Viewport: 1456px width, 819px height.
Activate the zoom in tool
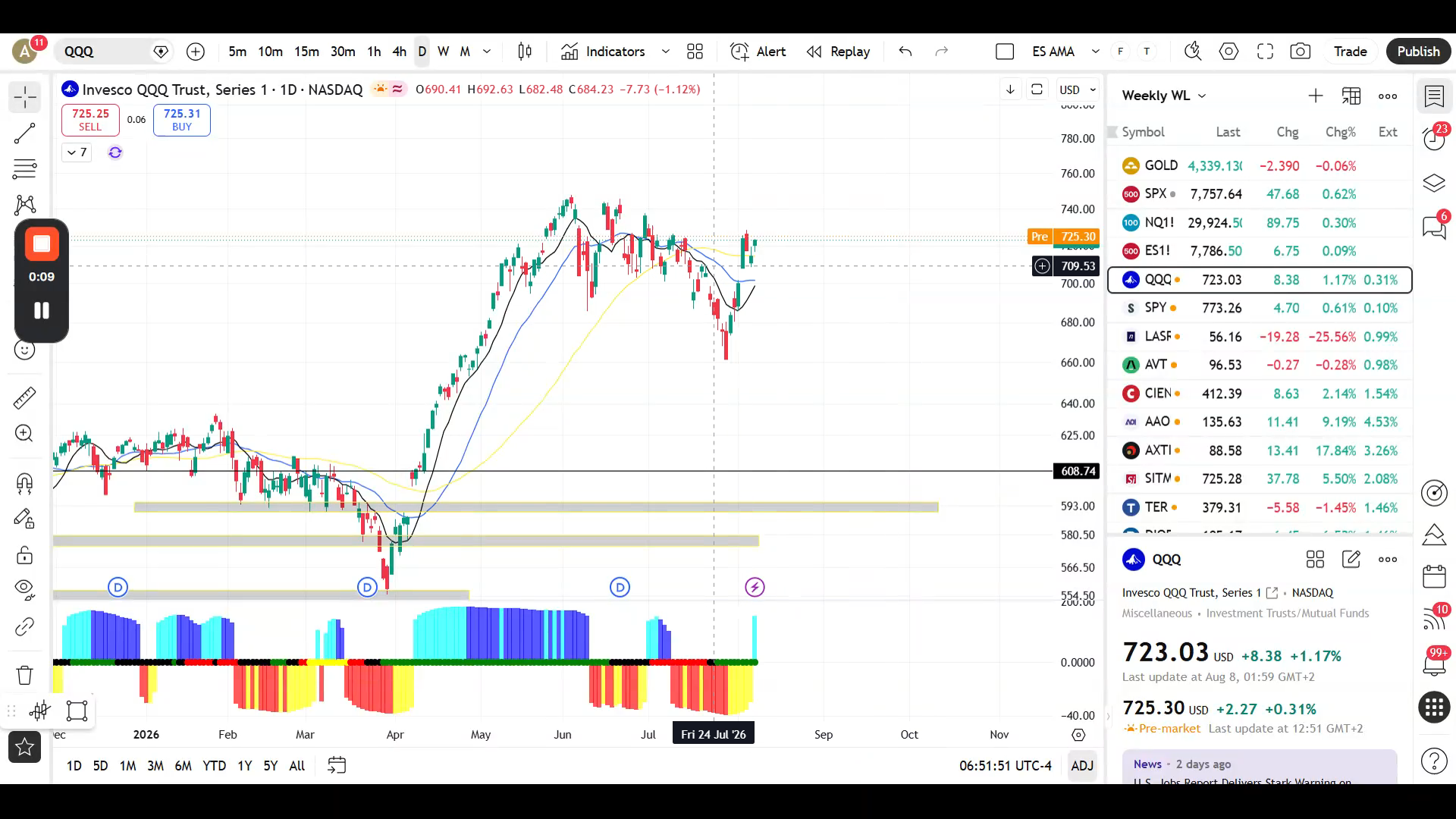pos(25,433)
